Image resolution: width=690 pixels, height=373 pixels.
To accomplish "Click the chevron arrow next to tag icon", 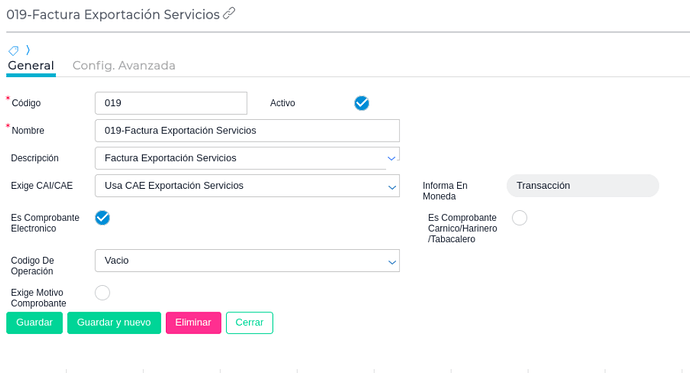I will point(28,50).
